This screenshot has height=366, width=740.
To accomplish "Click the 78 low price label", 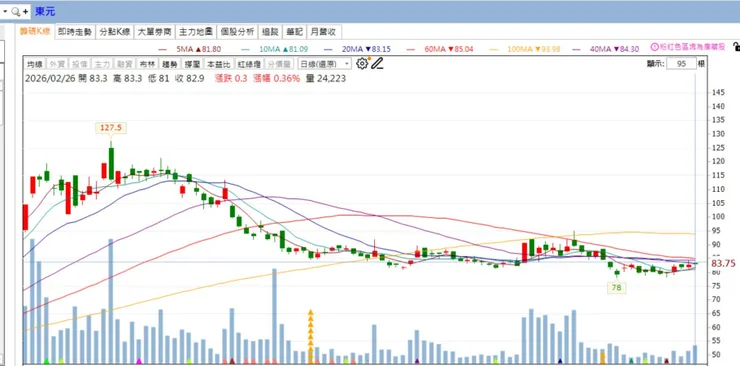I will point(616,288).
